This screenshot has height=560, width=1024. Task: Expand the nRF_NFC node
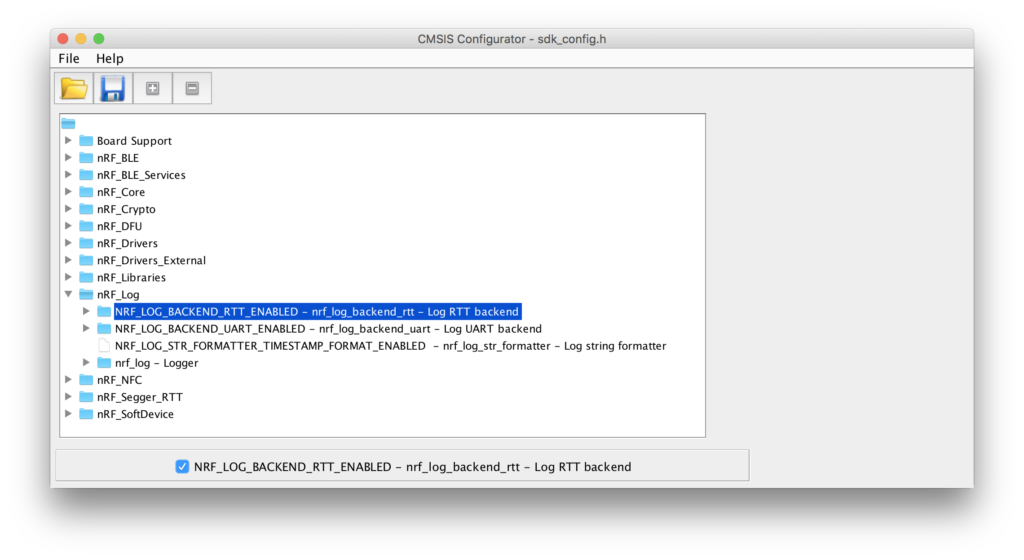[68, 379]
